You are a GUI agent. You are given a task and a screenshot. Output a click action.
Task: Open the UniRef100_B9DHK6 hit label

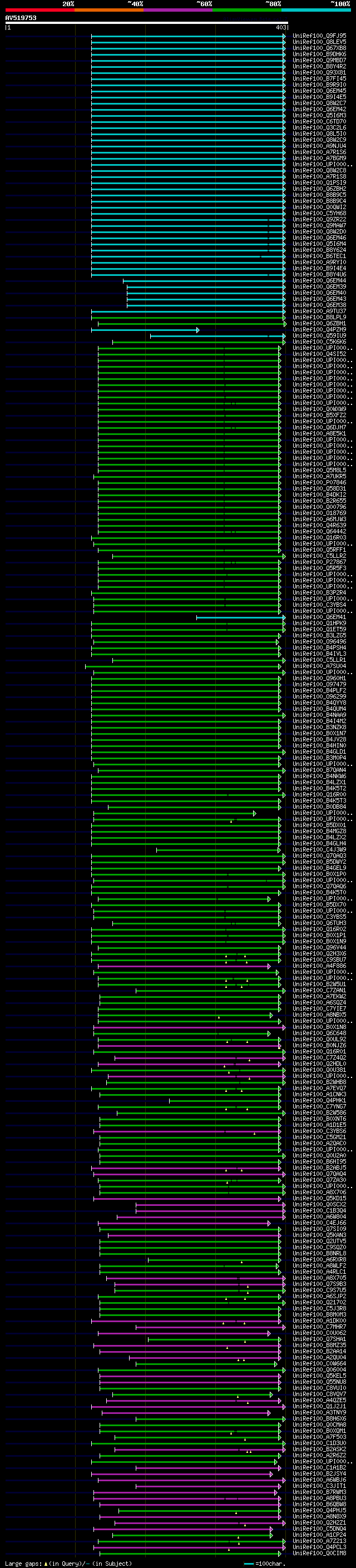pos(319,54)
